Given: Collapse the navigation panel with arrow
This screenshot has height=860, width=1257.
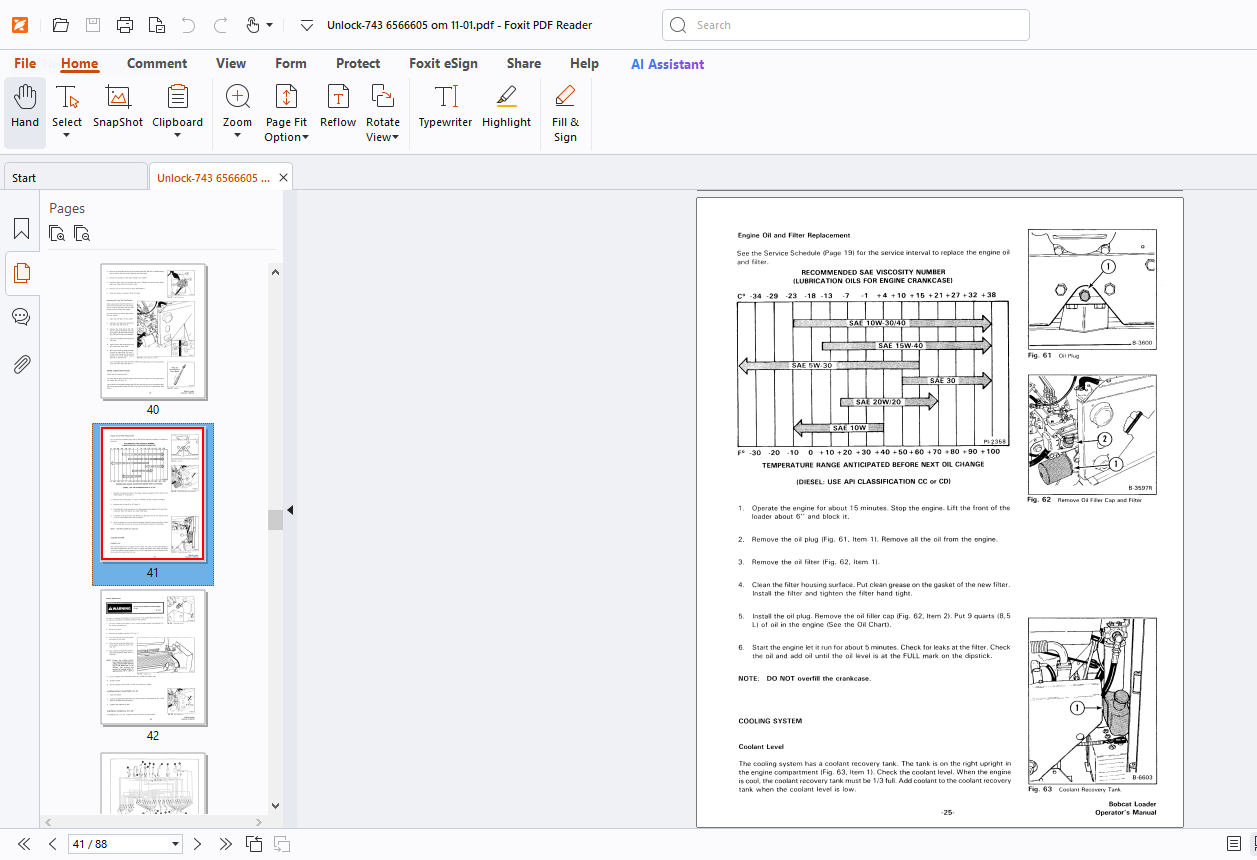Looking at the screenshot, I should point(290,510).
